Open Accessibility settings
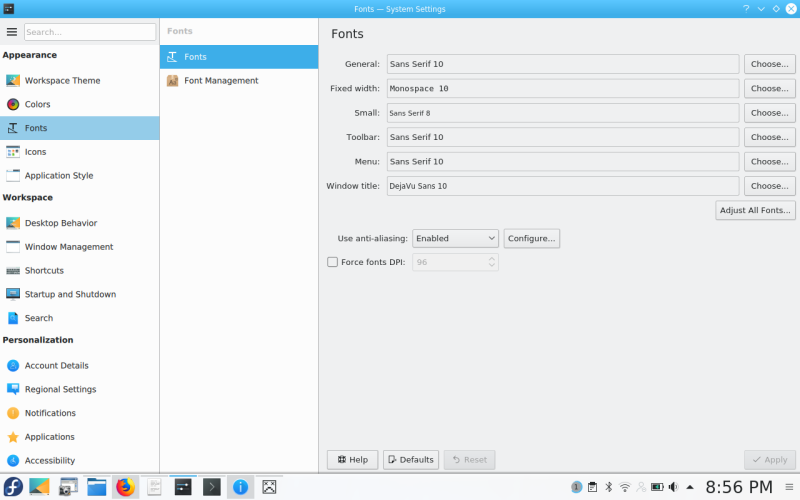The image size is (800, 500). click(80, 460)
